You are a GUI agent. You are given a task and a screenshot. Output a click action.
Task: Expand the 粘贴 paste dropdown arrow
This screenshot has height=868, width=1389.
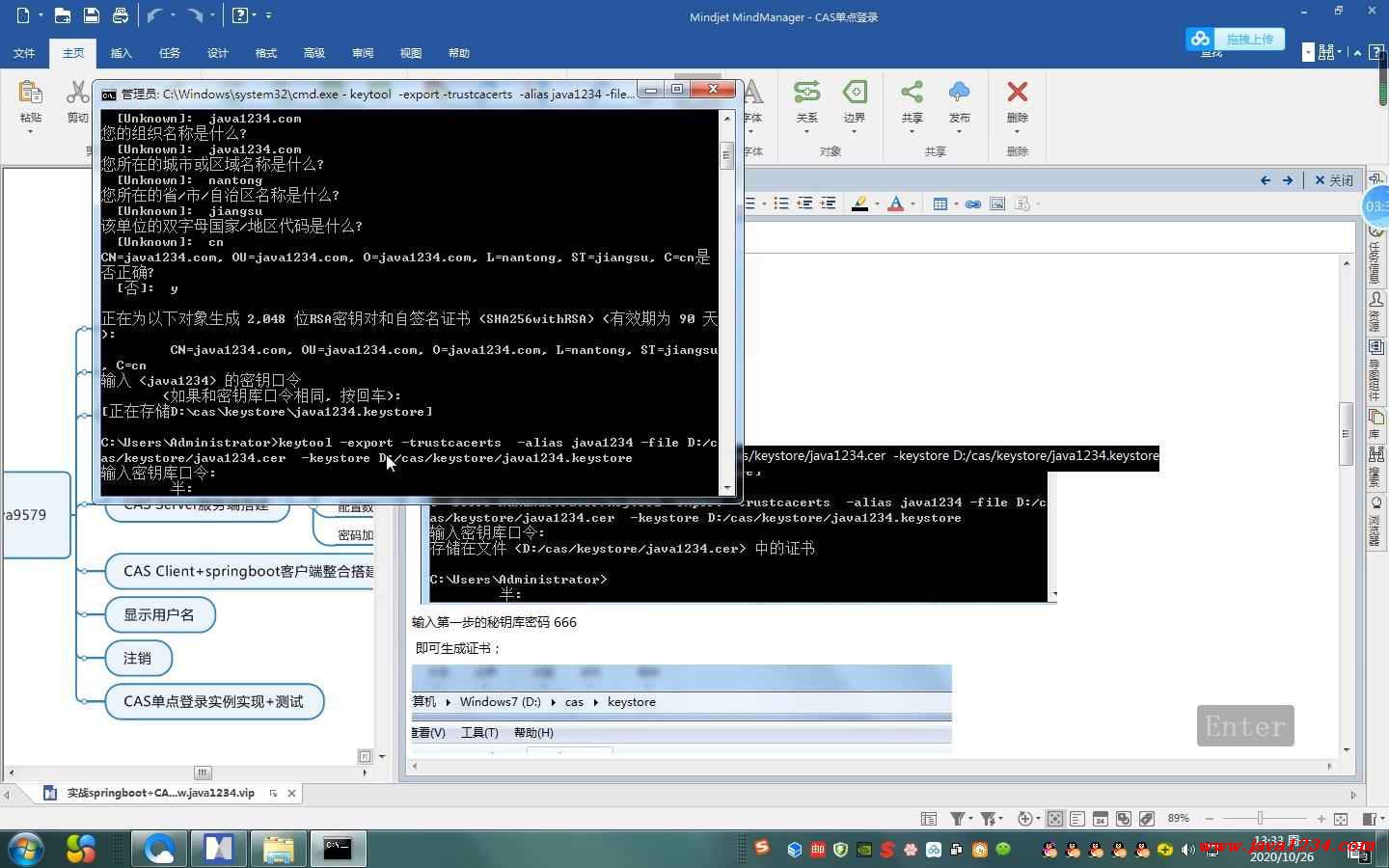pos(30,132)
